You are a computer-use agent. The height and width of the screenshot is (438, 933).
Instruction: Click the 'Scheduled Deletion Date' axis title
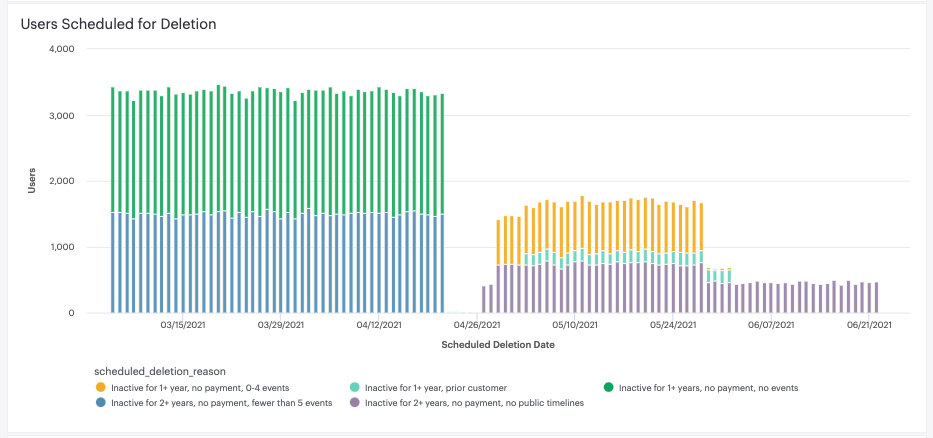coord(497,345)
